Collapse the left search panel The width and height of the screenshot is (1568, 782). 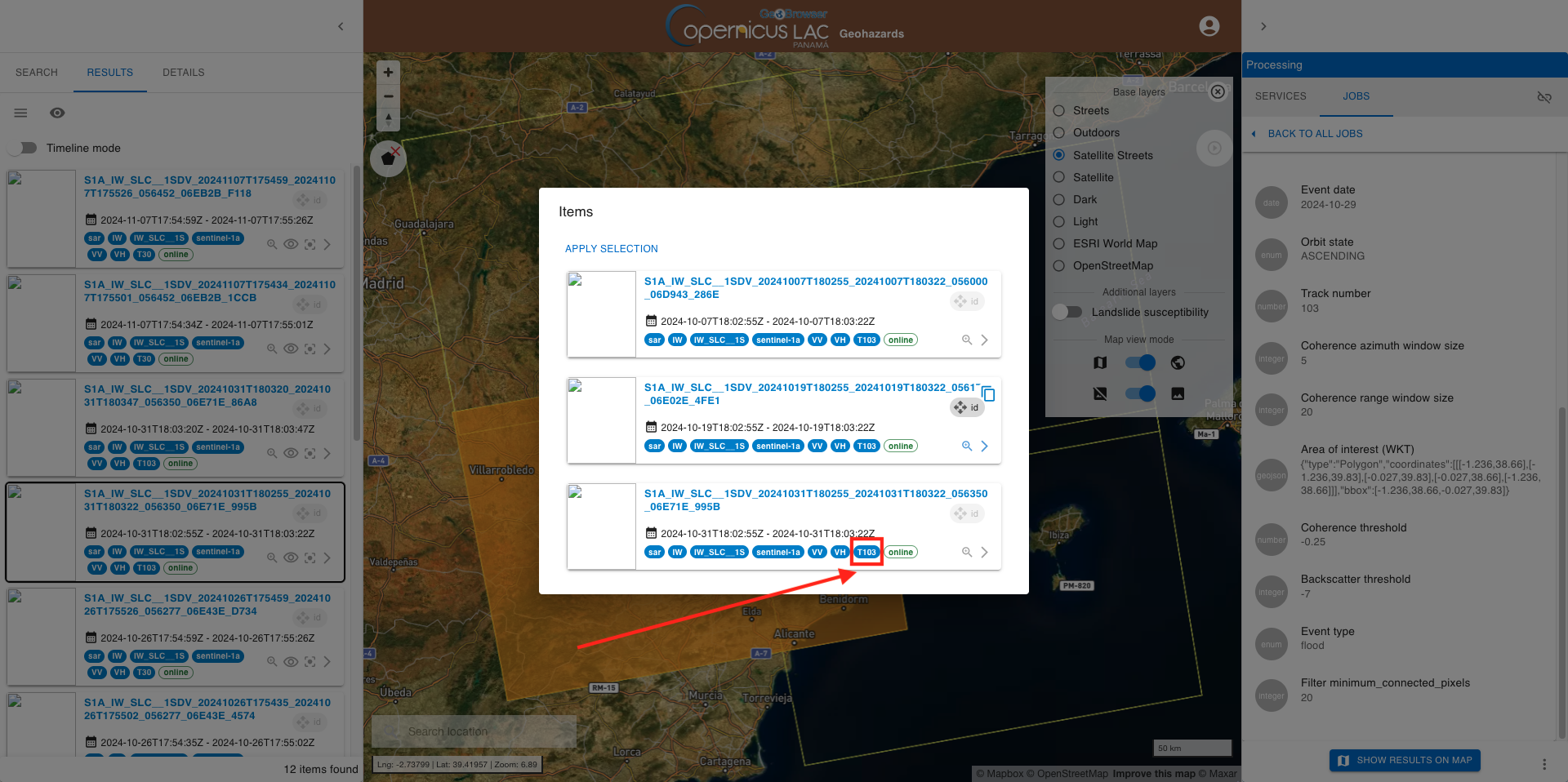[x=341, y=26]
